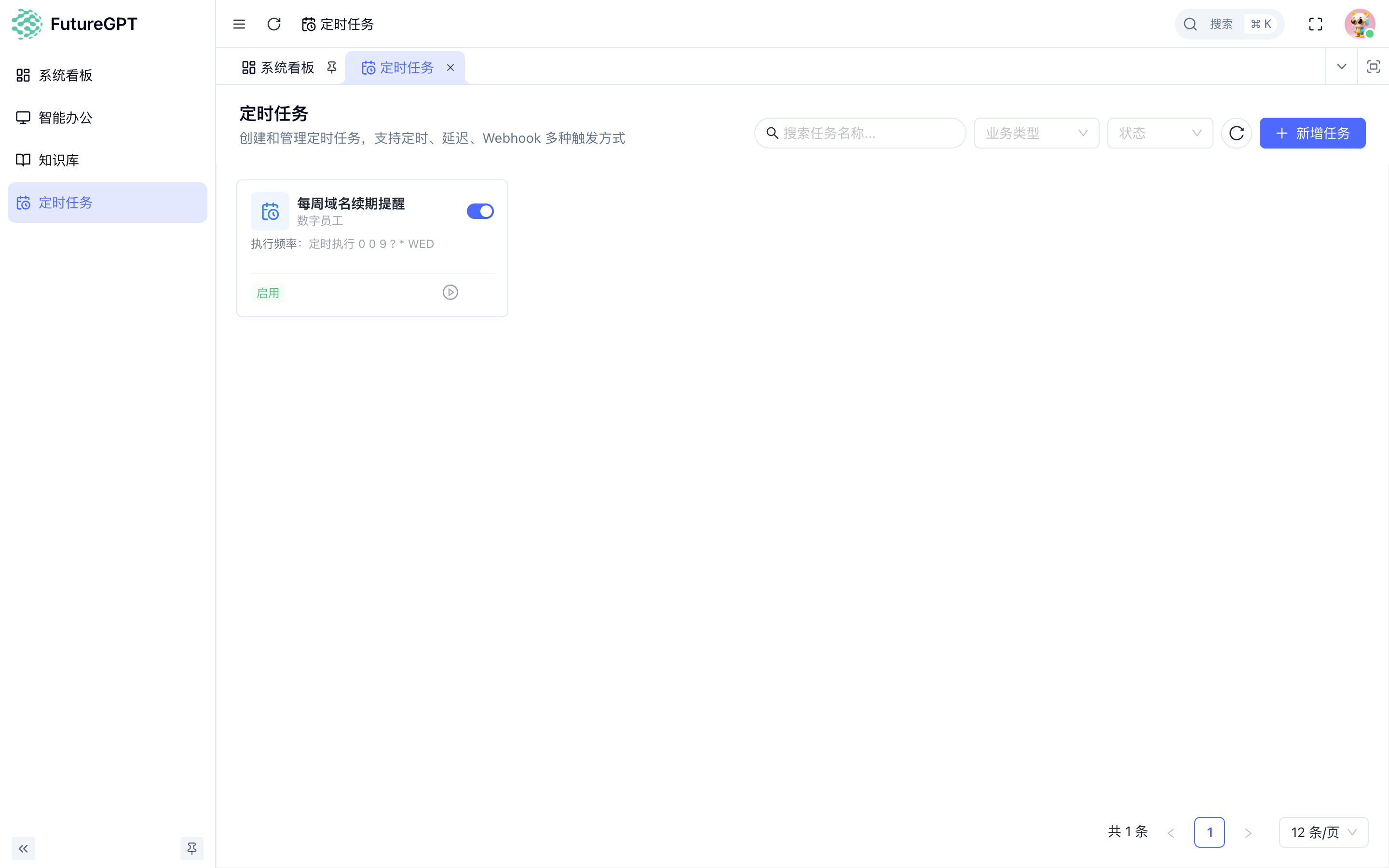This screenshot has width=1389, height=868.
Task: Open 知识库 in the sidebar
Action: point(108,160)
